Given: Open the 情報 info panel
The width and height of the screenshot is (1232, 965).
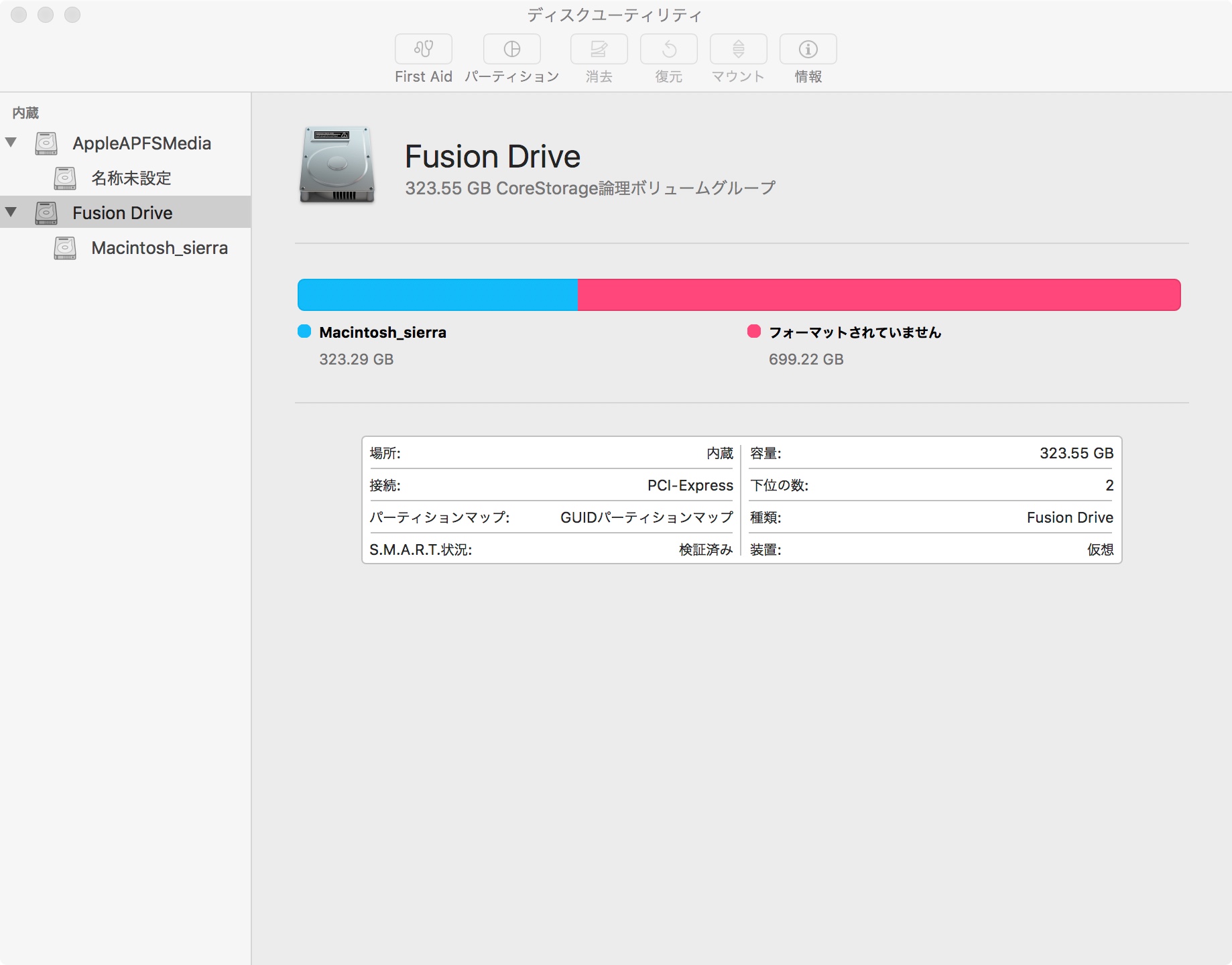Looking at the screenshot, I should (x=808, y=49).
